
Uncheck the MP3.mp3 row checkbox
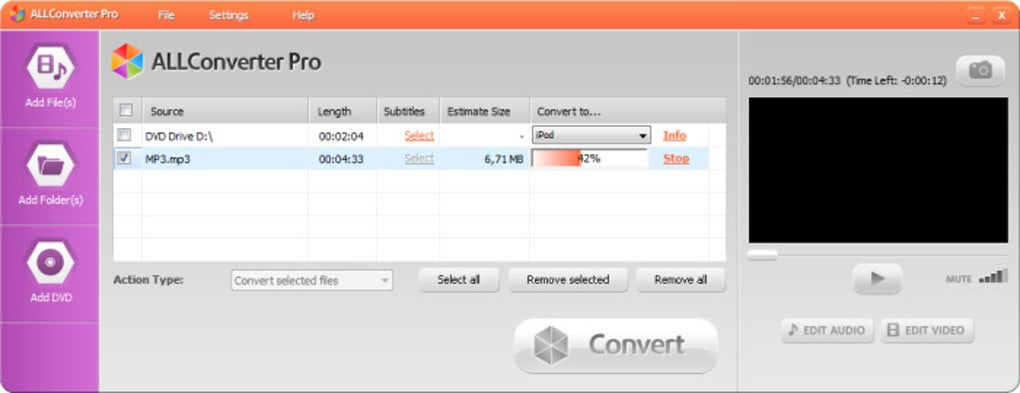[x=124, y=158]
